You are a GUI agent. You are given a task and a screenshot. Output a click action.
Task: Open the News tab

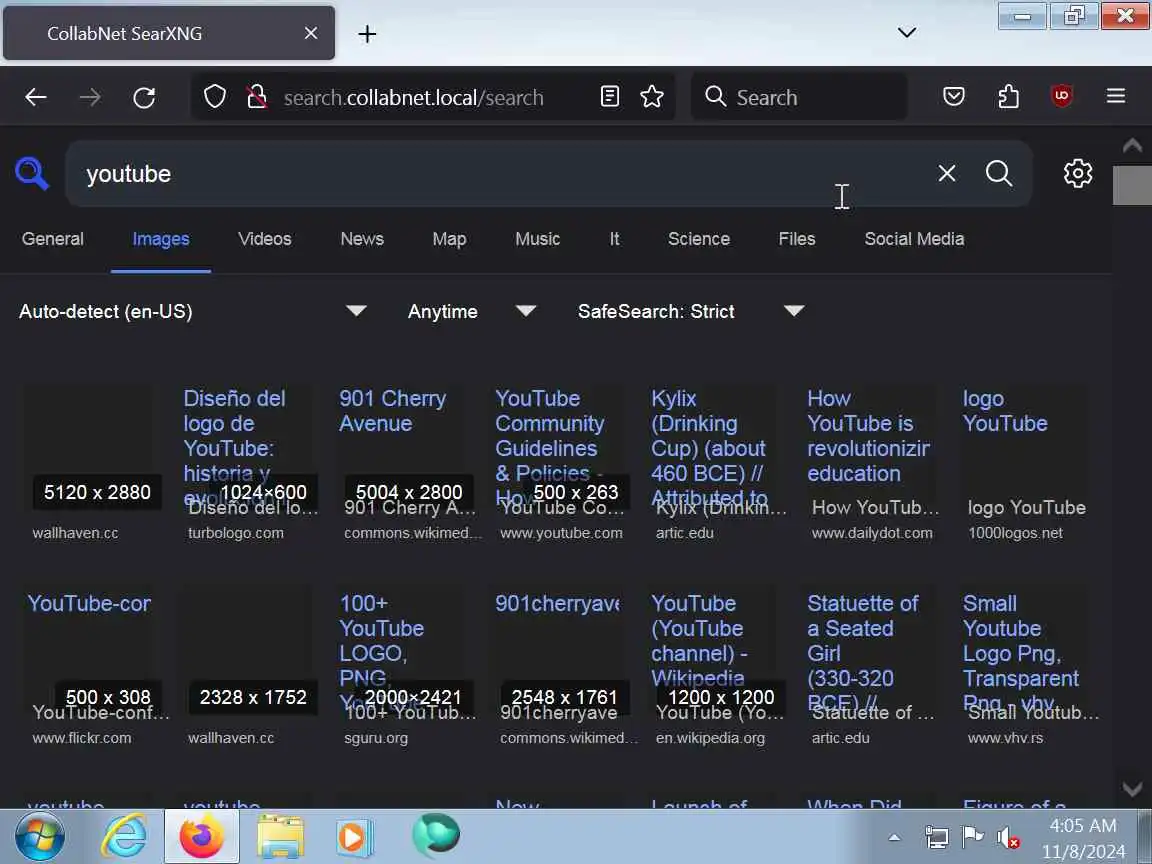pos(362,239)
